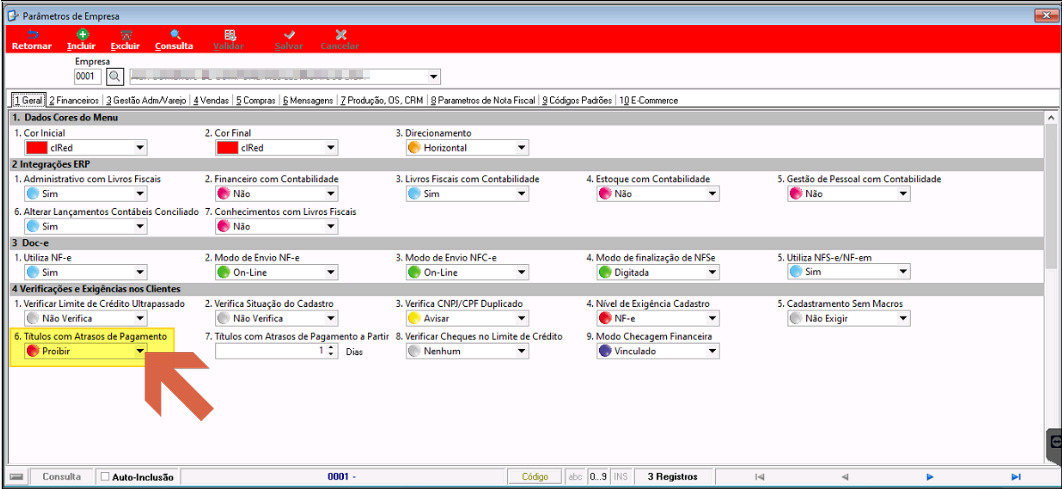Switch to 8 Parametros de Nota Fiscal tab
This screenshot has height=489, width=1062.
point(483,100)
